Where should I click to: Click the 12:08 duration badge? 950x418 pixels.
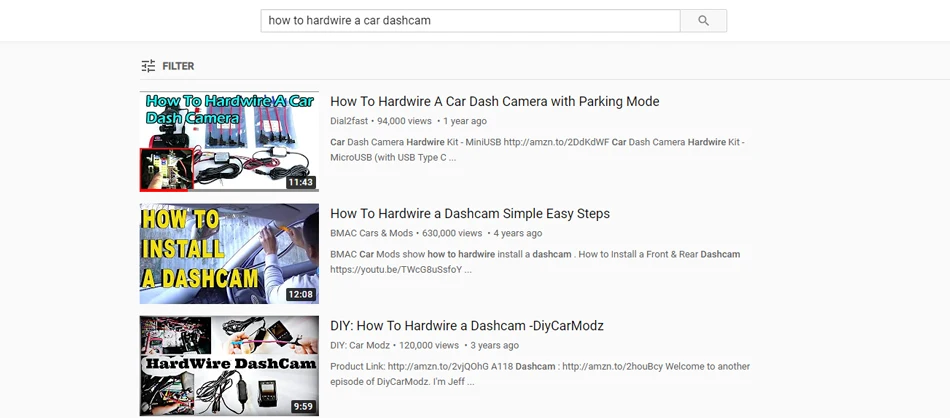tap(301, 294)
